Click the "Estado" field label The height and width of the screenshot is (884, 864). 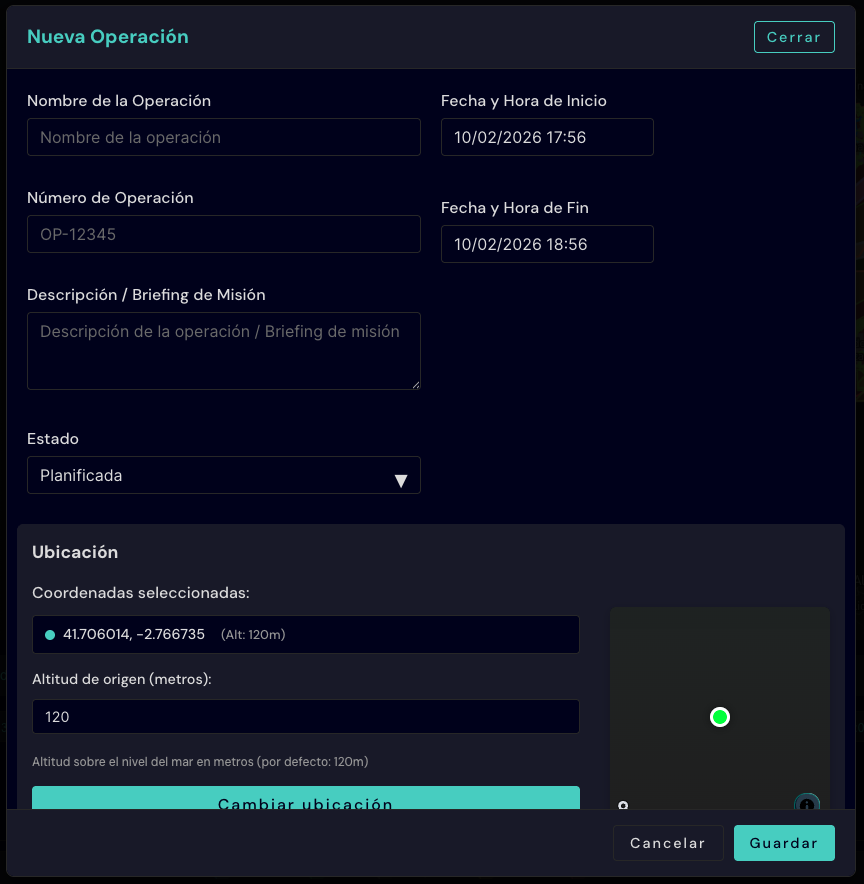pyautogui.click(x=53, y=439)
